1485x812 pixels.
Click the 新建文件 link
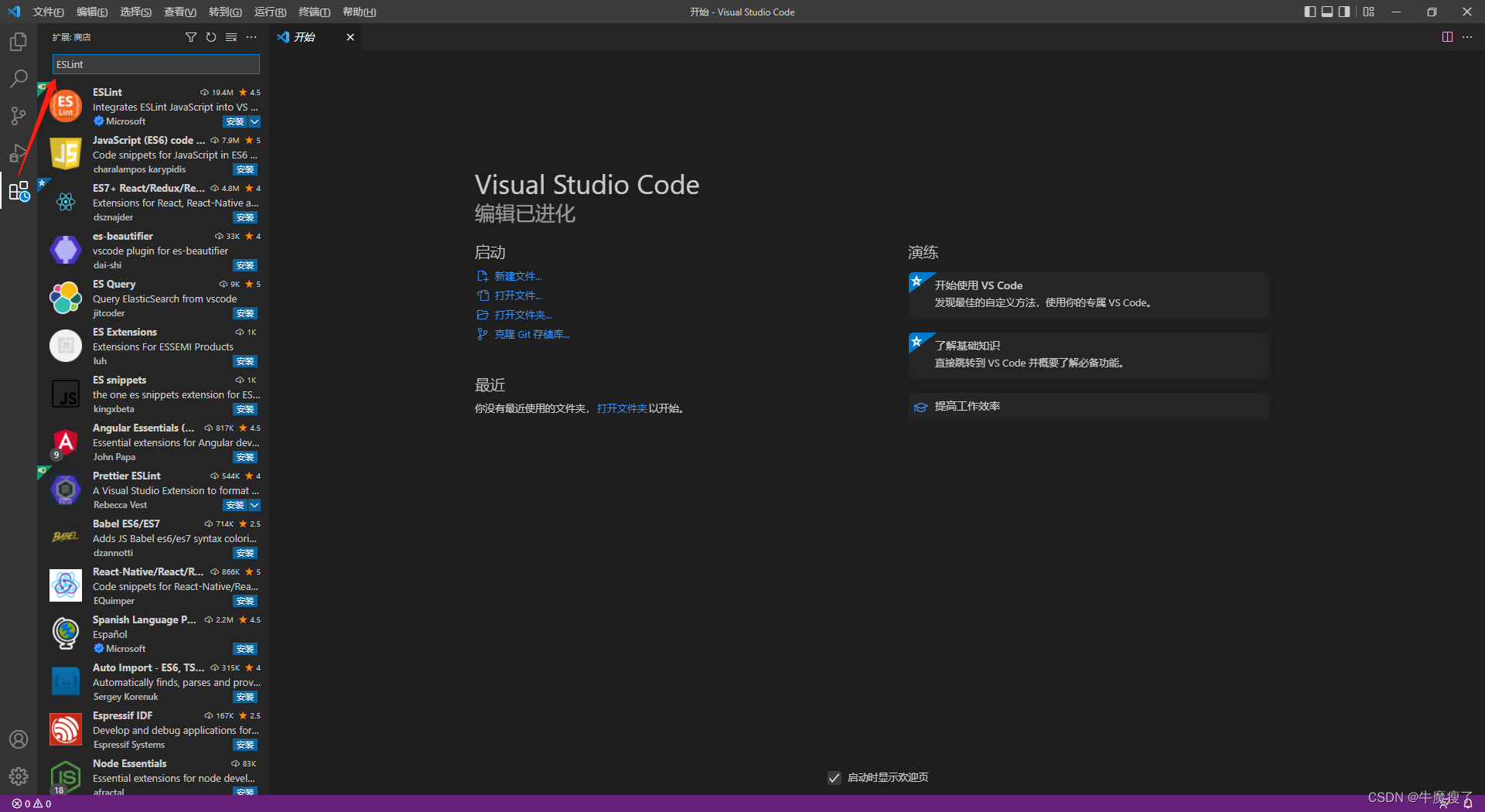coord(518,276)
